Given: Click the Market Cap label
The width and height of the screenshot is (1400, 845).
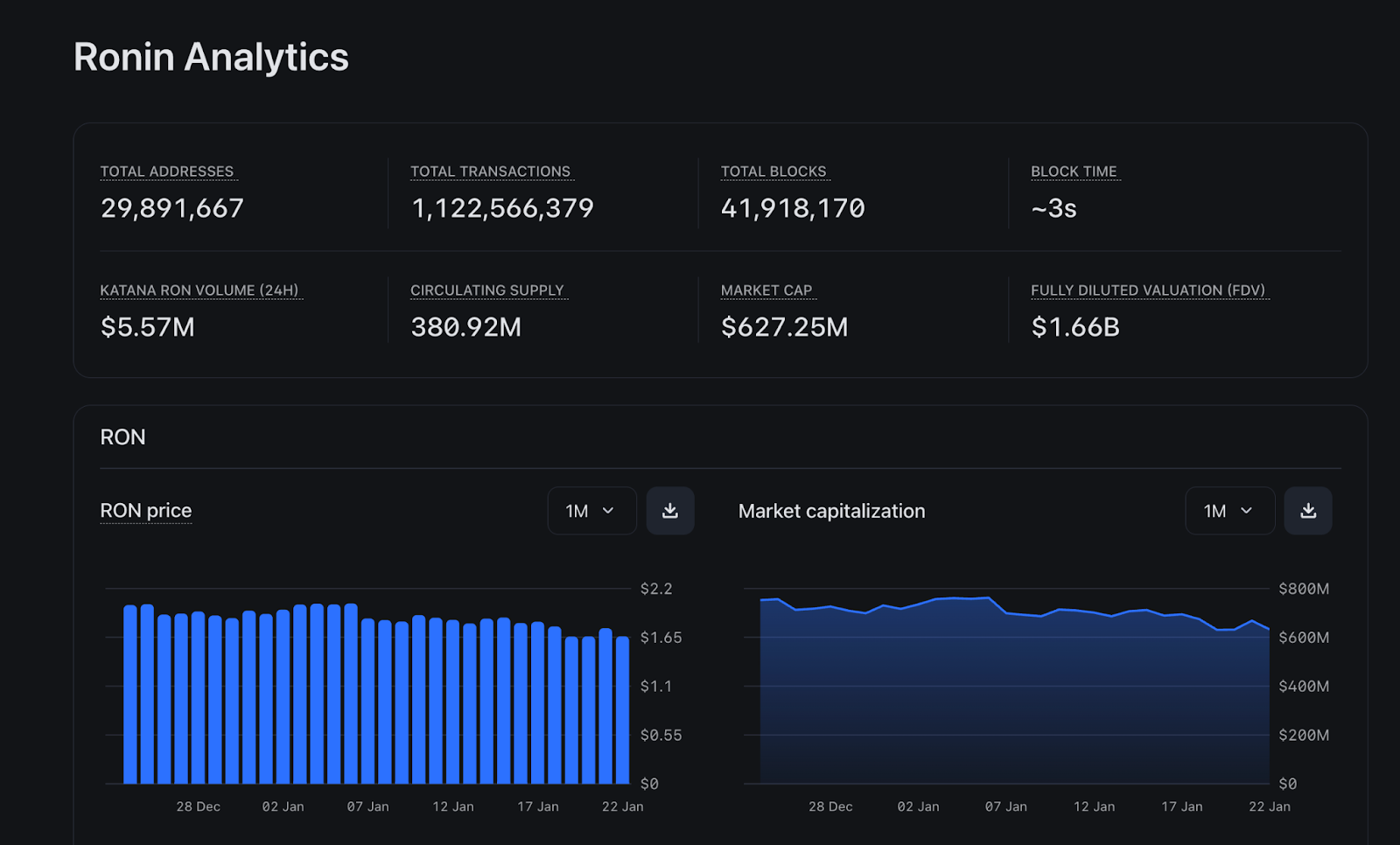Looking at the screenshot, I should point(766,290).
